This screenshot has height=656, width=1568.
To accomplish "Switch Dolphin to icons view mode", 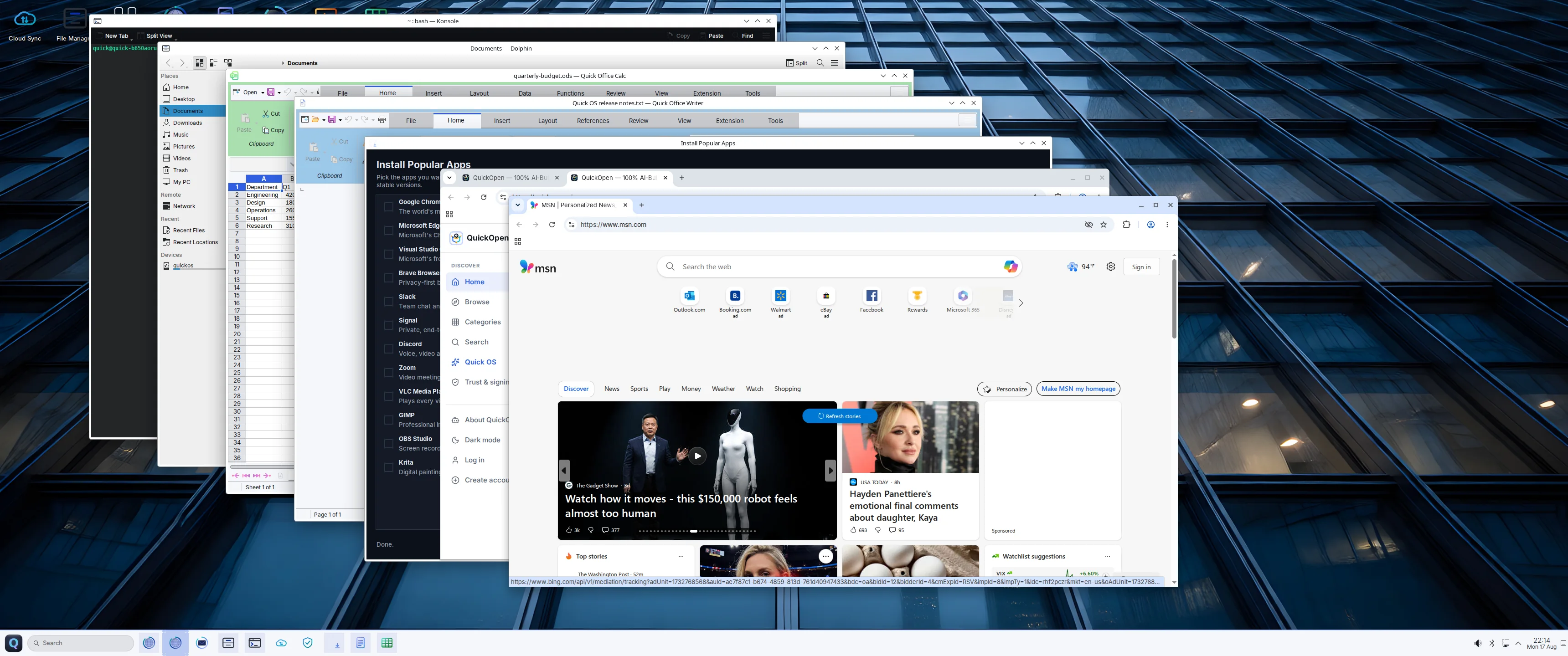I will click(199, 63).
